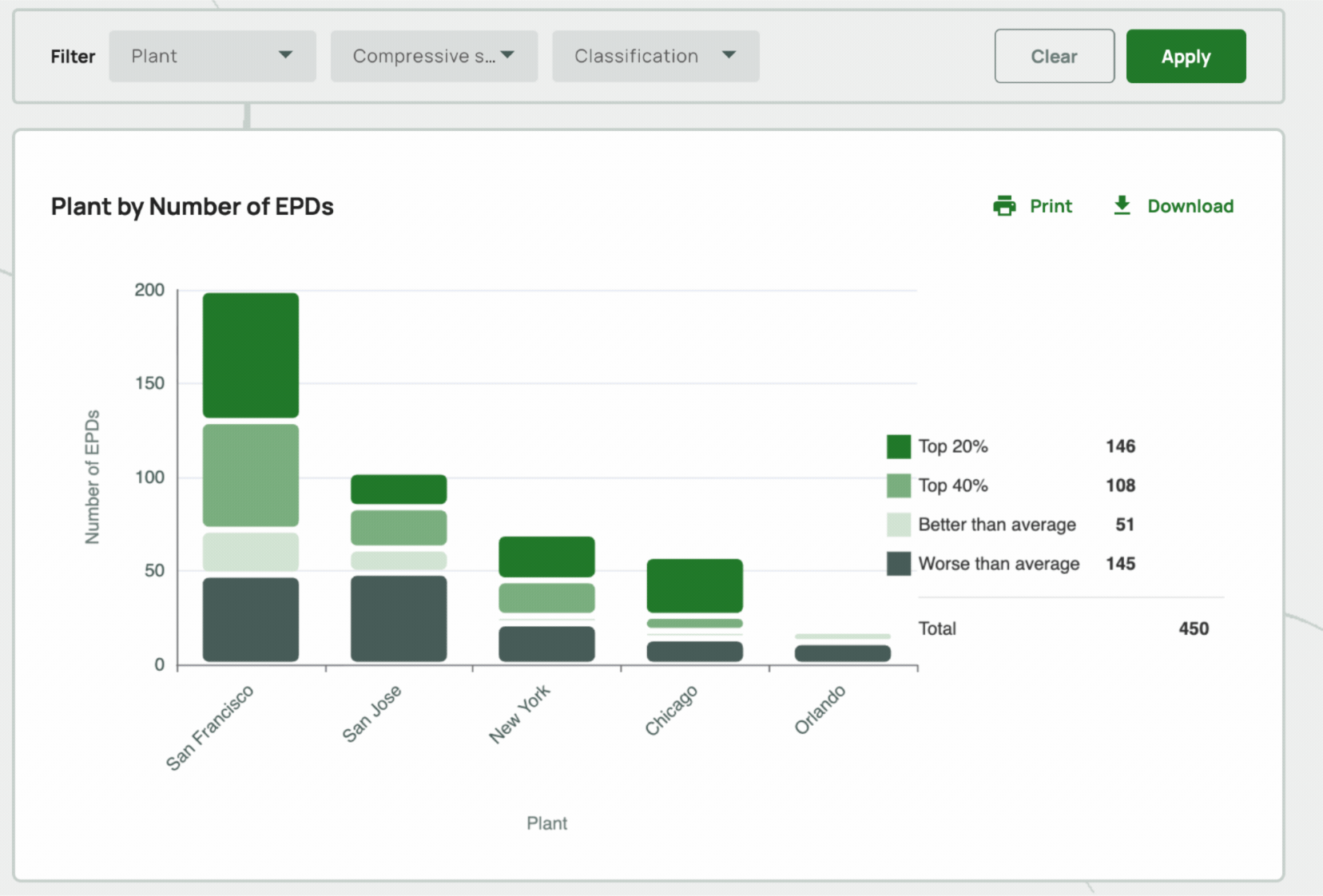Select Orlando Worse than average segment

click(x=843, y=653)
